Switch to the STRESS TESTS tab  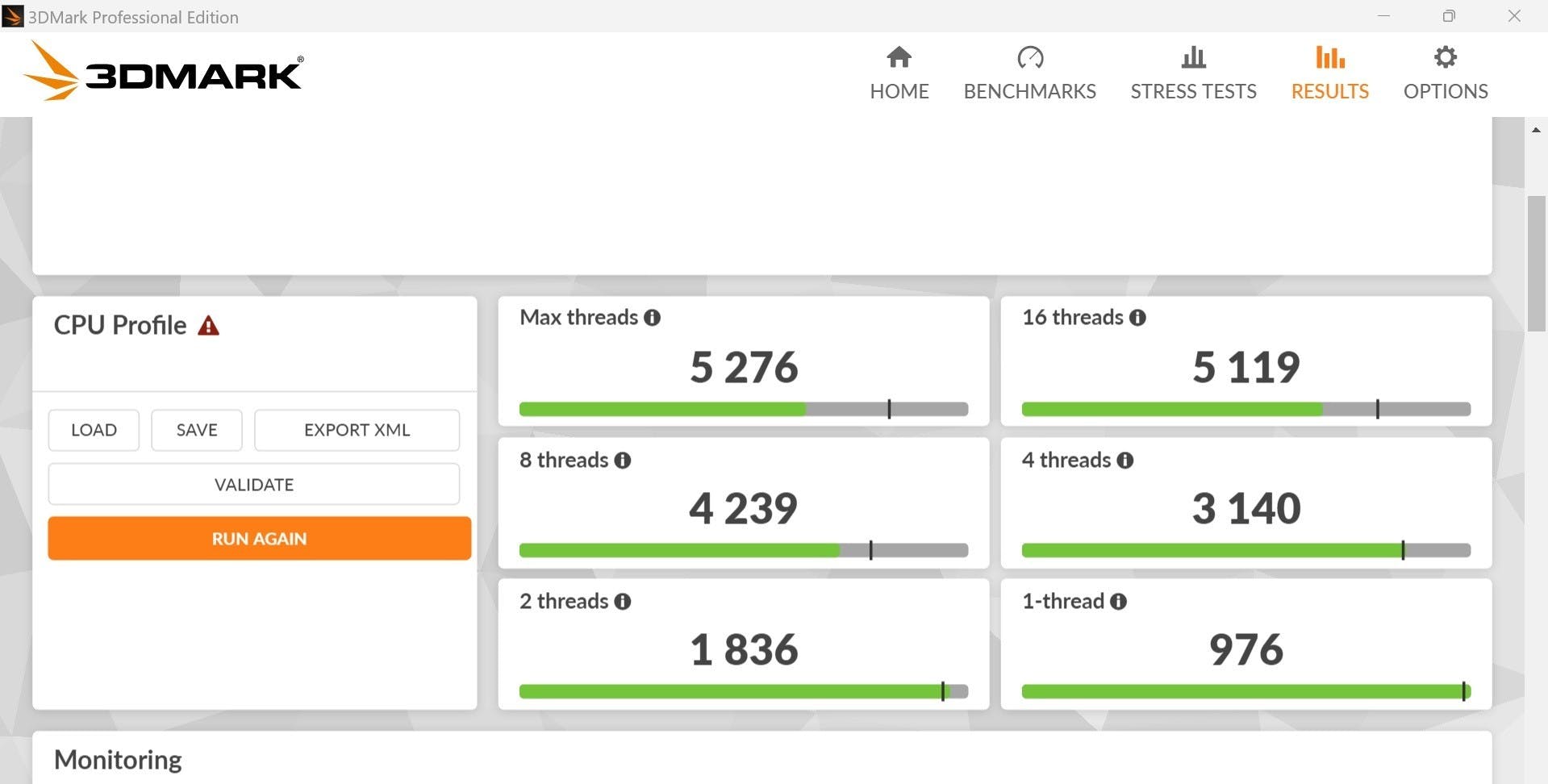click(x=1193, y=73)
